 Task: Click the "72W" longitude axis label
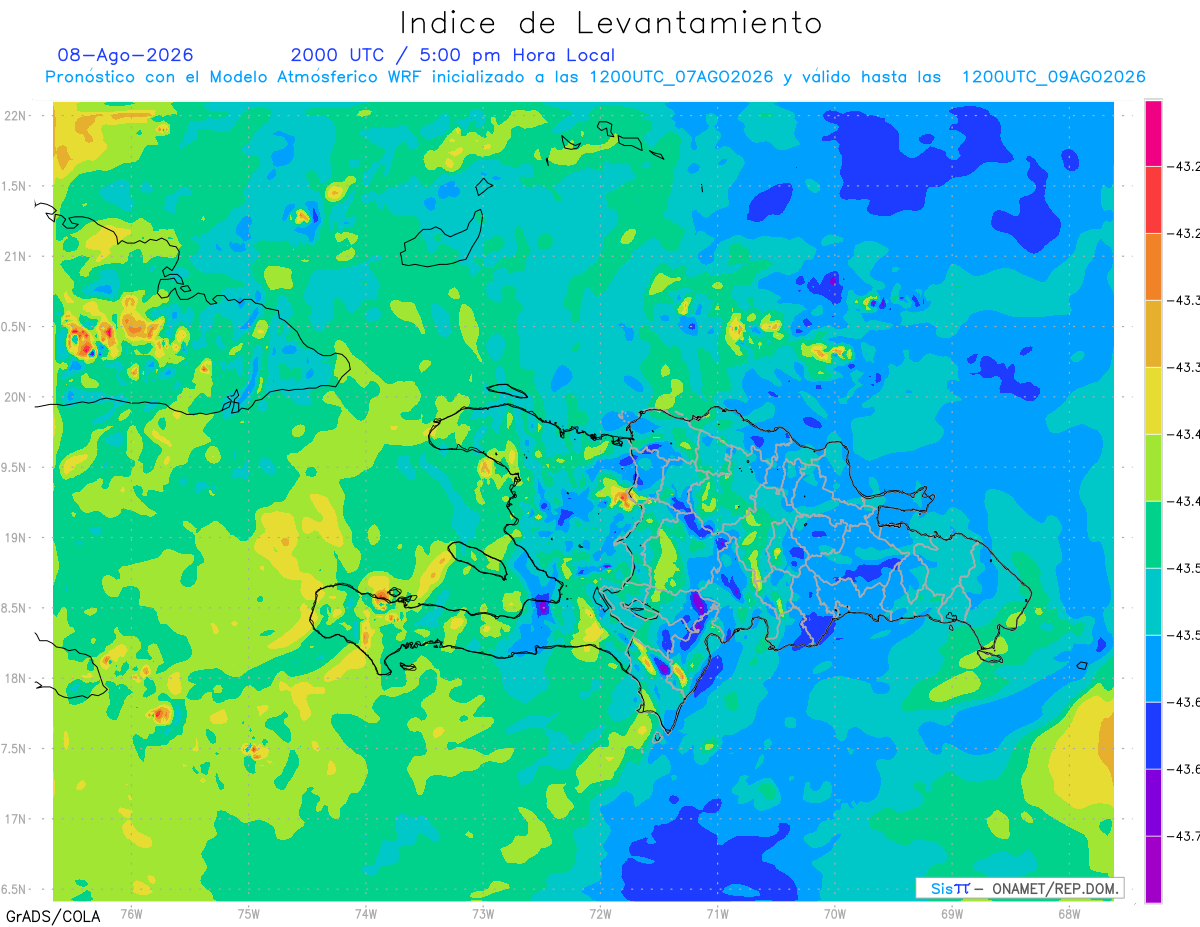coord(600,912)
